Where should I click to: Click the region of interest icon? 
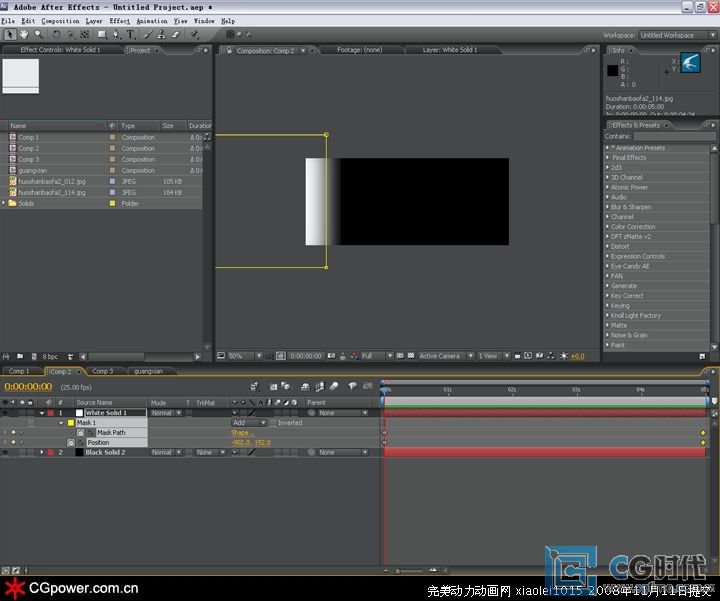[x=400, y=356]
